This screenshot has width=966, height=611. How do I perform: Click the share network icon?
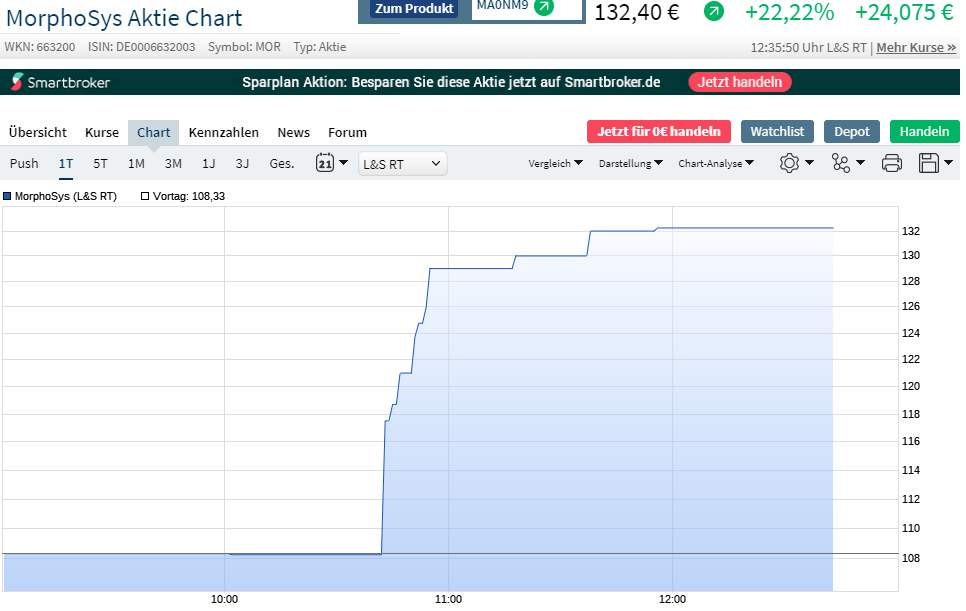tap(840, 163)
